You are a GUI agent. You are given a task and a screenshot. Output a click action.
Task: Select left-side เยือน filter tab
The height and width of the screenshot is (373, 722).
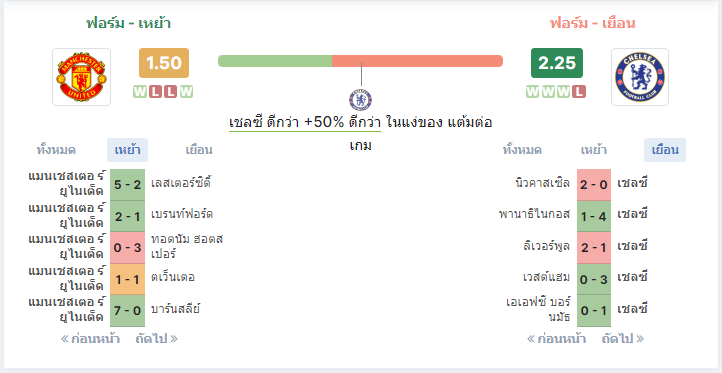coord(199,150)
